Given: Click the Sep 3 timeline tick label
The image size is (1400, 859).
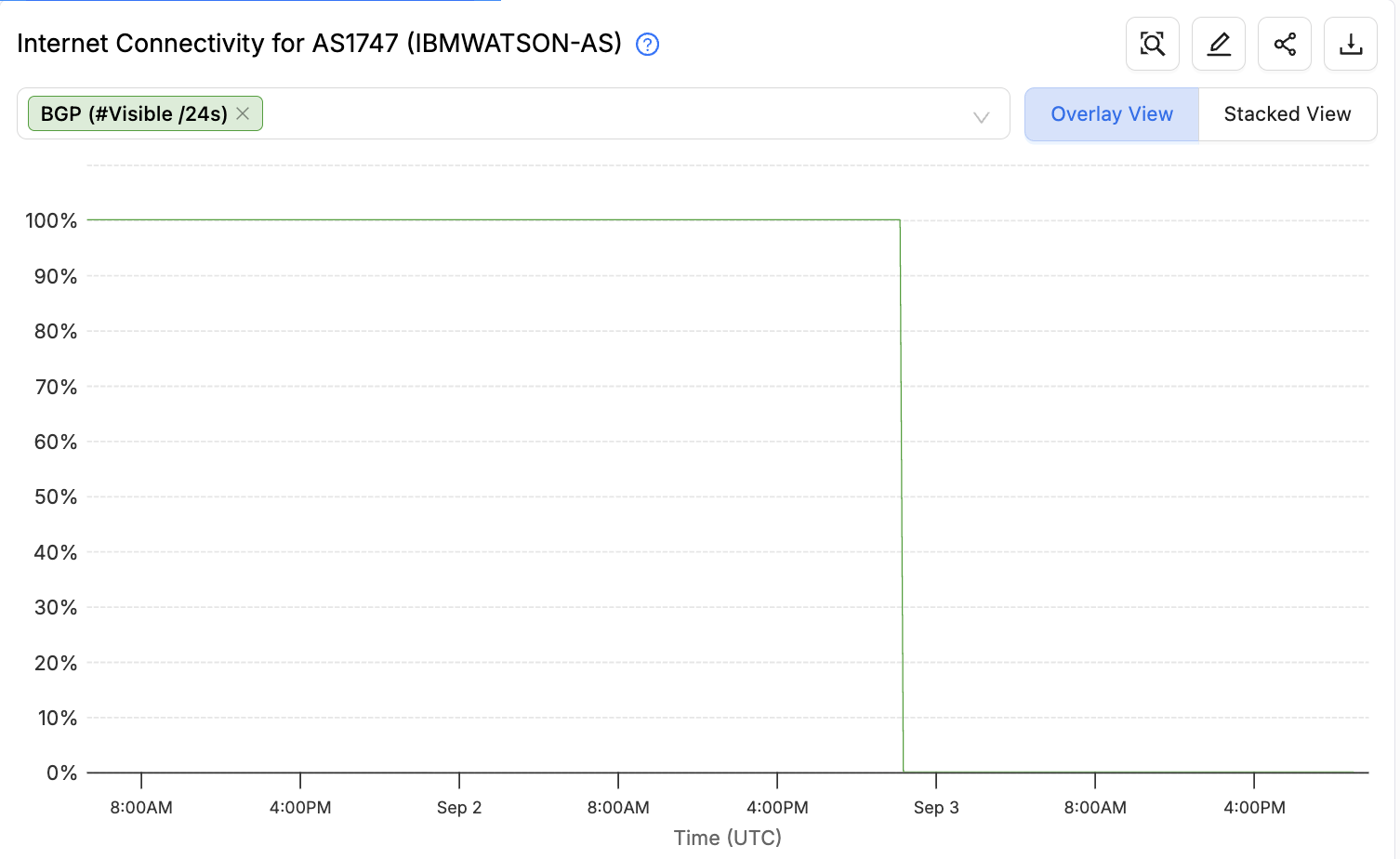Looking at the screenshot, I should [936, 807].
